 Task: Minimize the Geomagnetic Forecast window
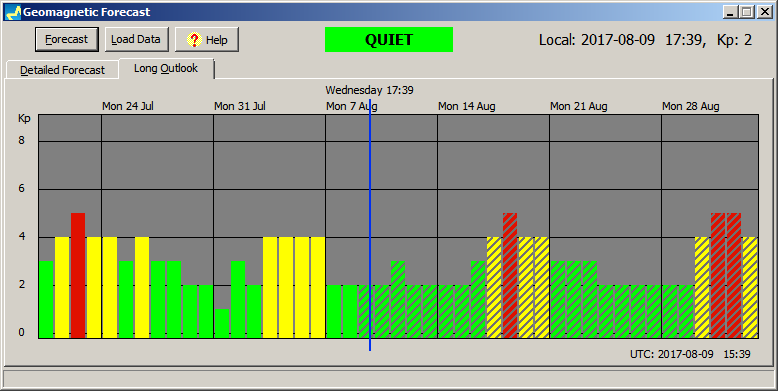click(729, 12)
